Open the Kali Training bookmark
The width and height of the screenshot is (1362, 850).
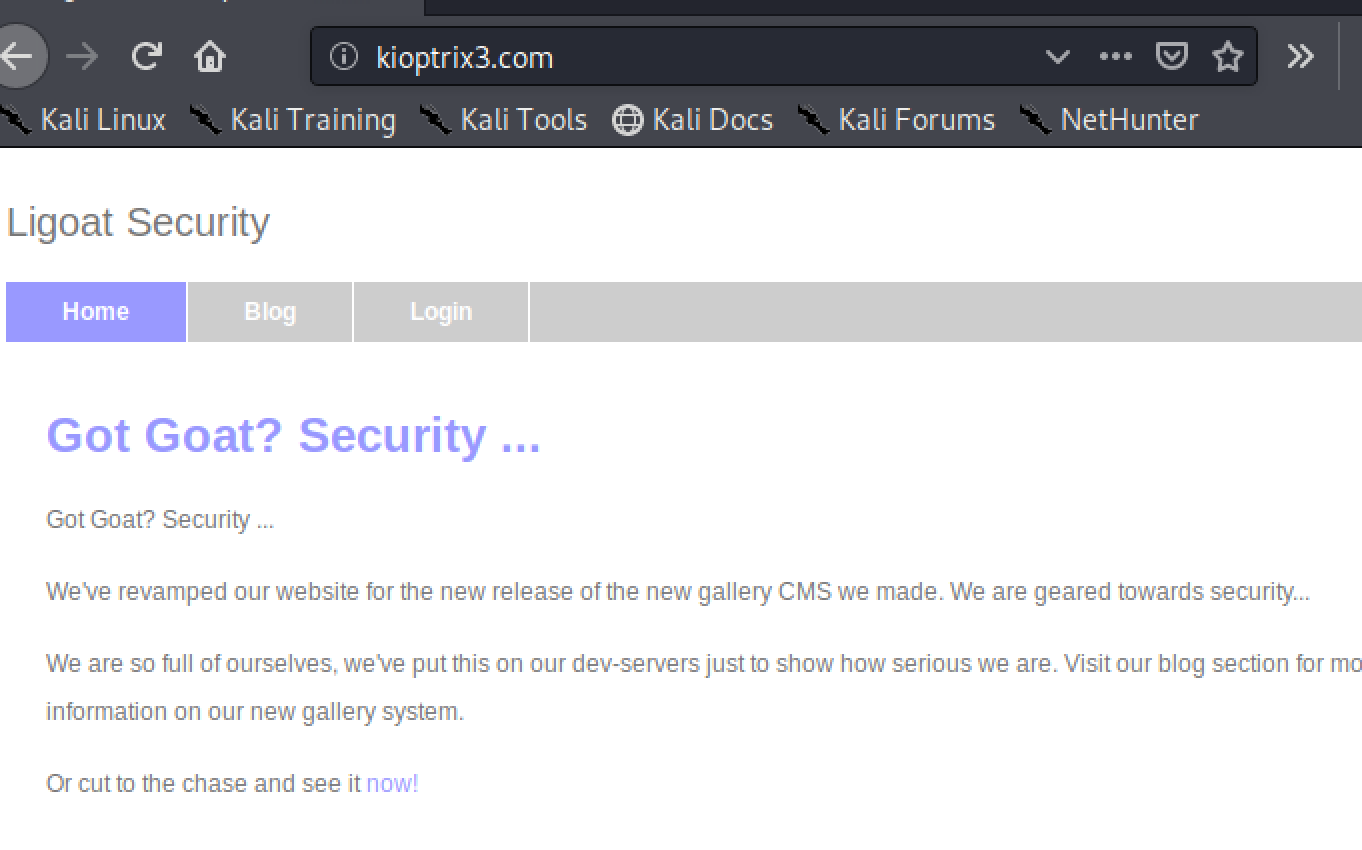(293, 120)
